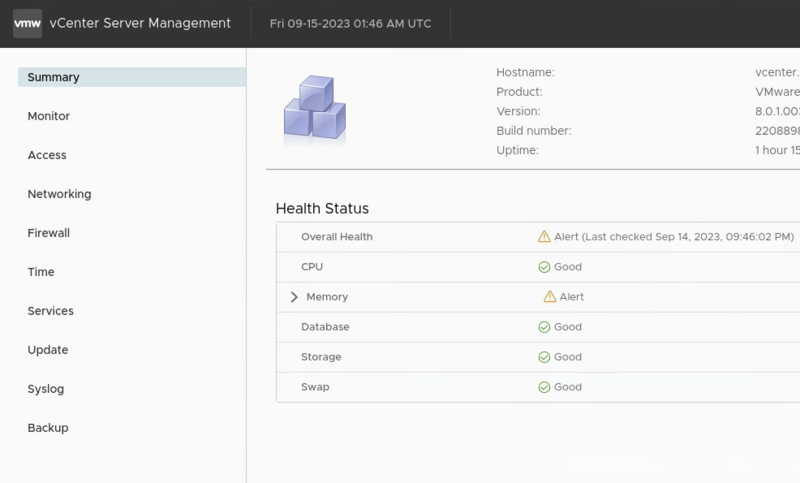This screenshot has width=800, height=483.
Task: Click the Memory Alert status text
Action: tap(571, 297)
